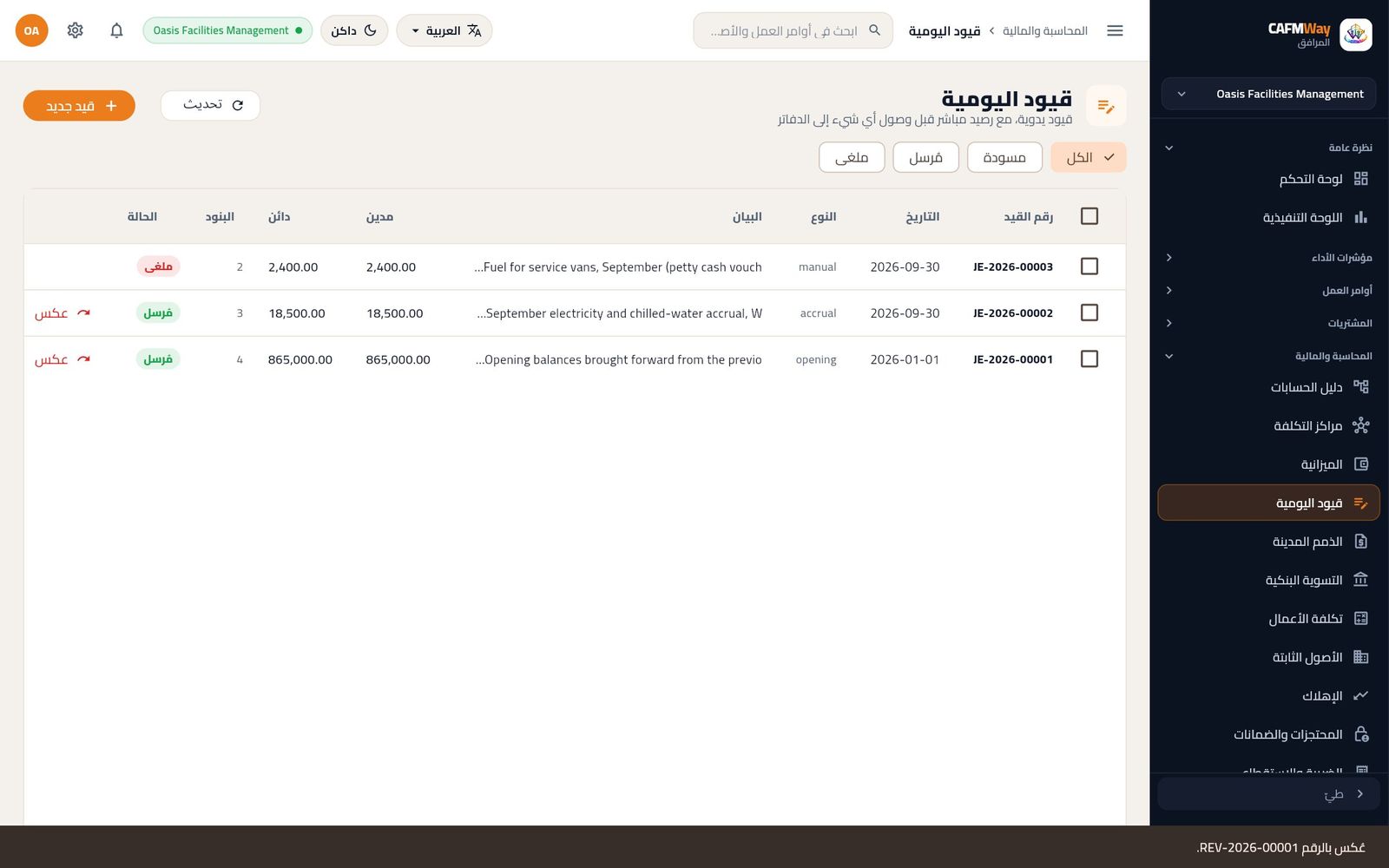
Task: Open Oasis Facilities Management sidebar selector
Action: (1268, 94)
